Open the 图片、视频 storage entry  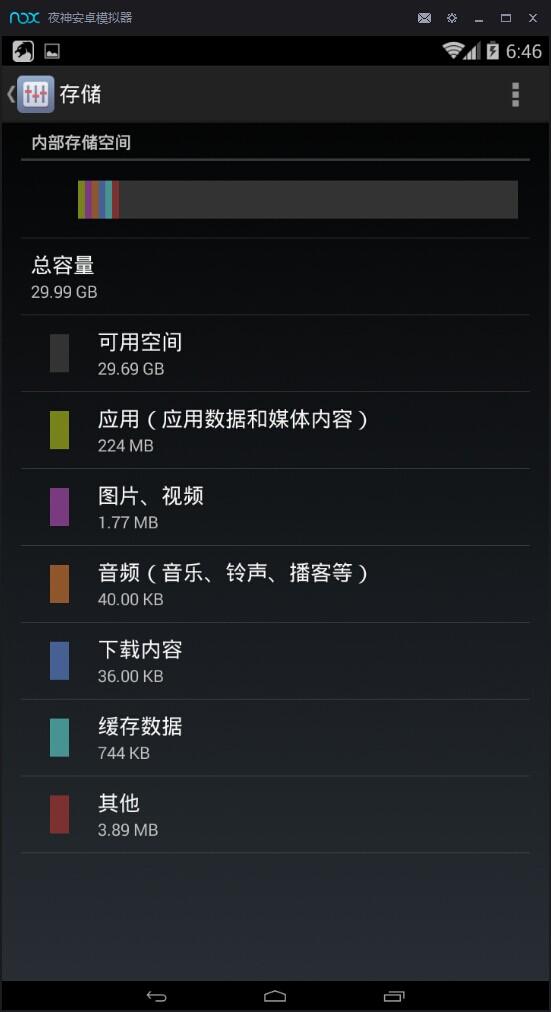click(x=276, y=507)
